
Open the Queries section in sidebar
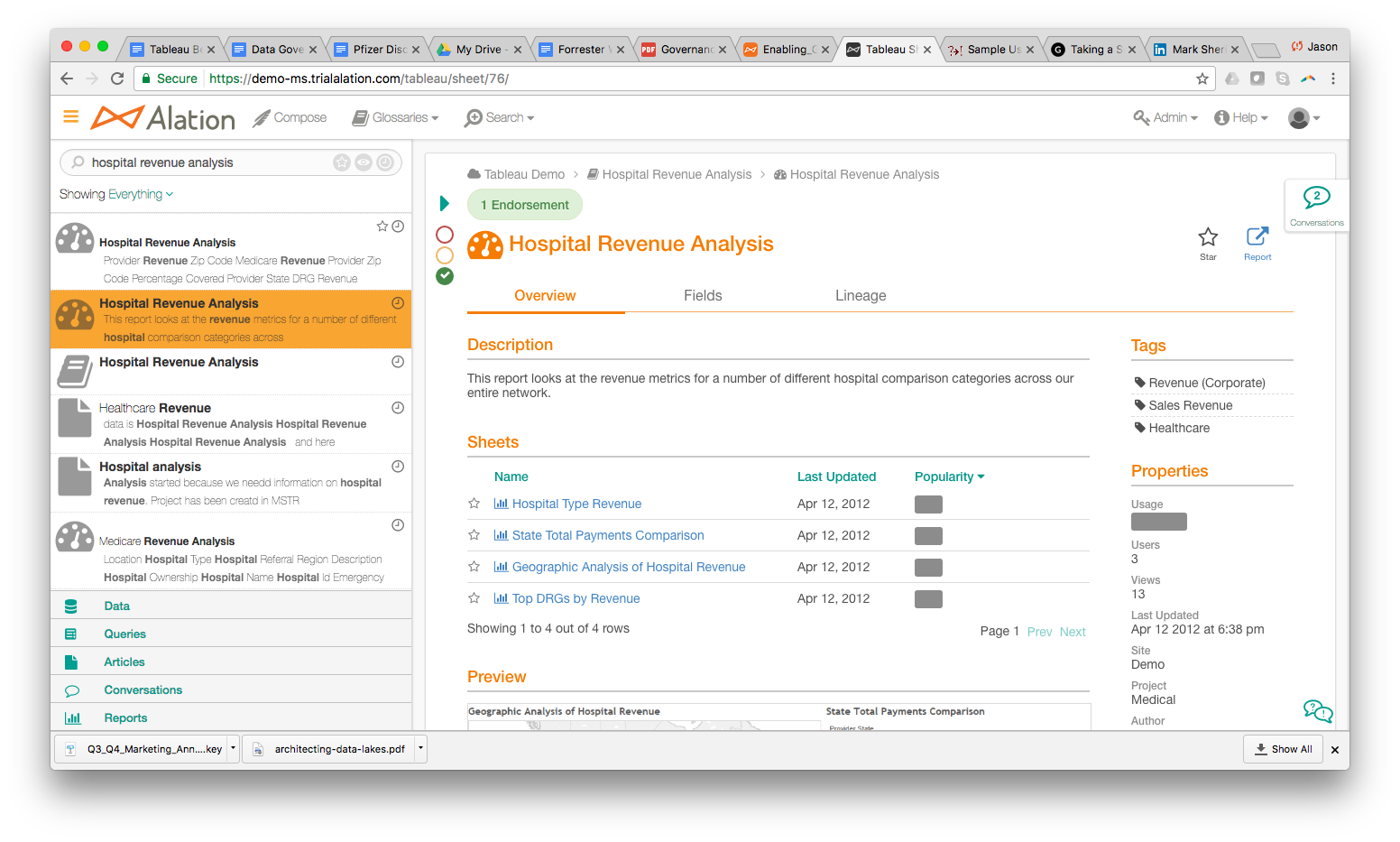(231, 634)
